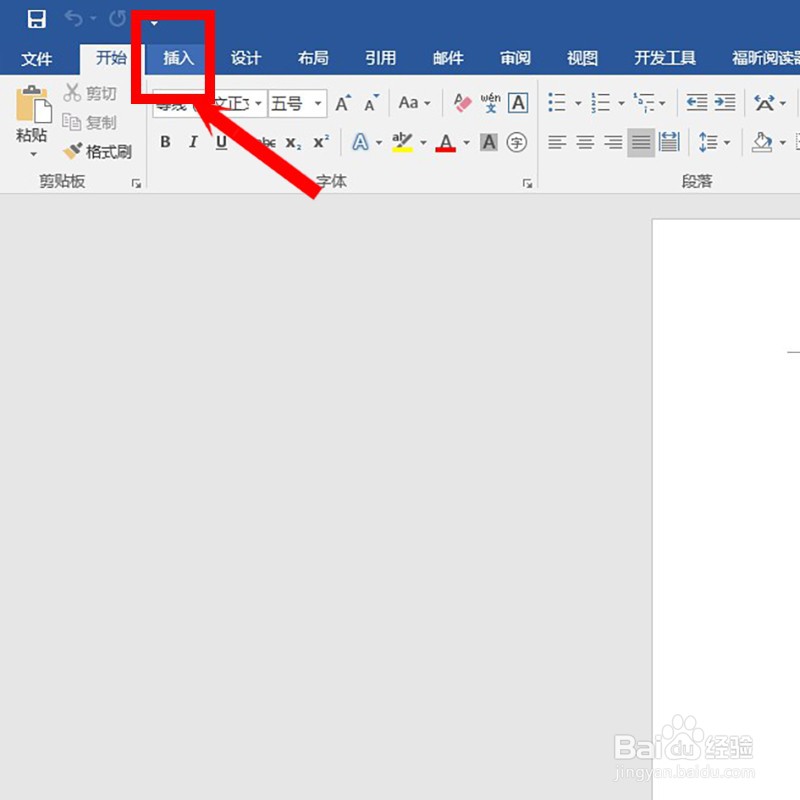Open the 剪贴板 dialog launcher
The height and width of the screenshot is (800, 800).
coord(136,183)
